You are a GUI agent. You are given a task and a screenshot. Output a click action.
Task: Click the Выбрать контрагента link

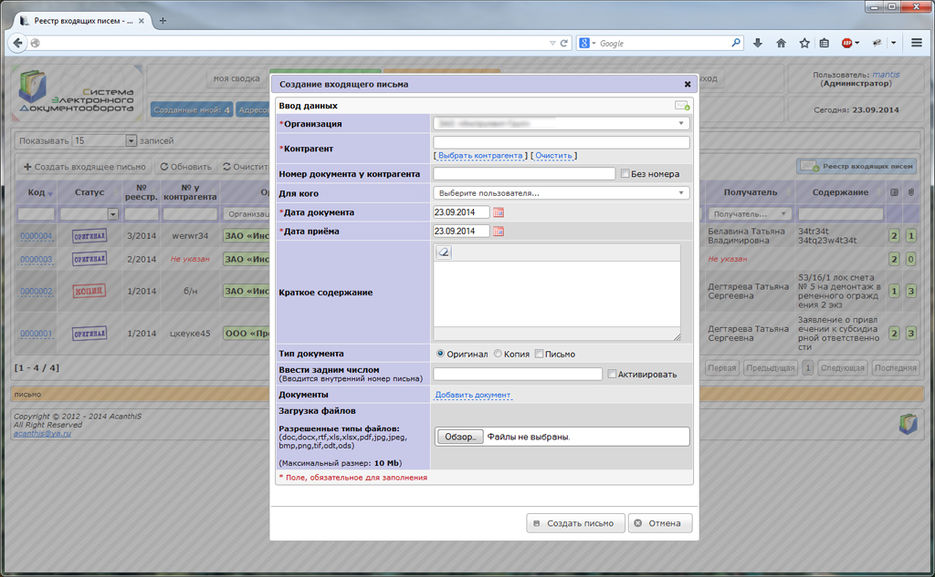click(x=480, y=156)
